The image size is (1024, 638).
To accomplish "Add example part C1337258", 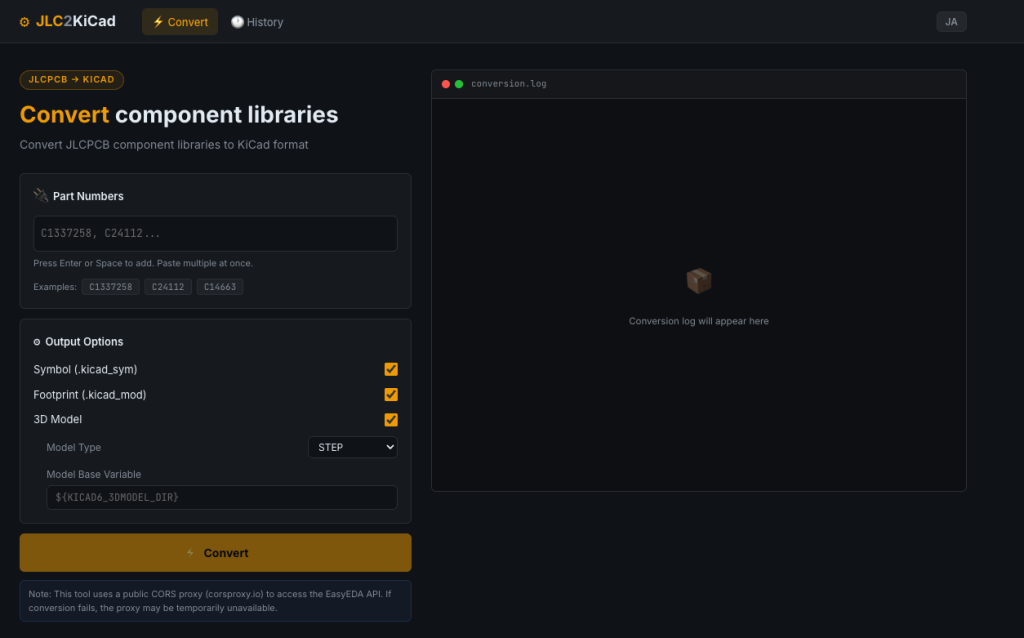I will tap(110, 287).
